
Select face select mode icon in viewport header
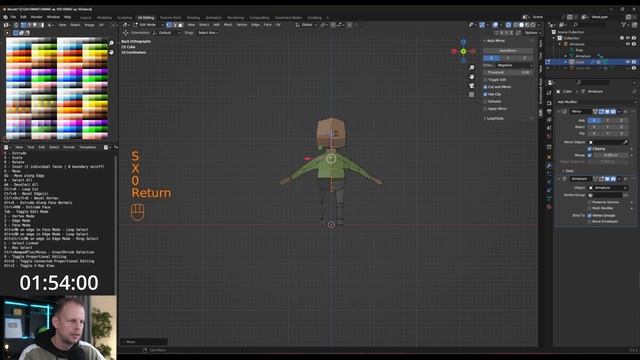[180, 25]
